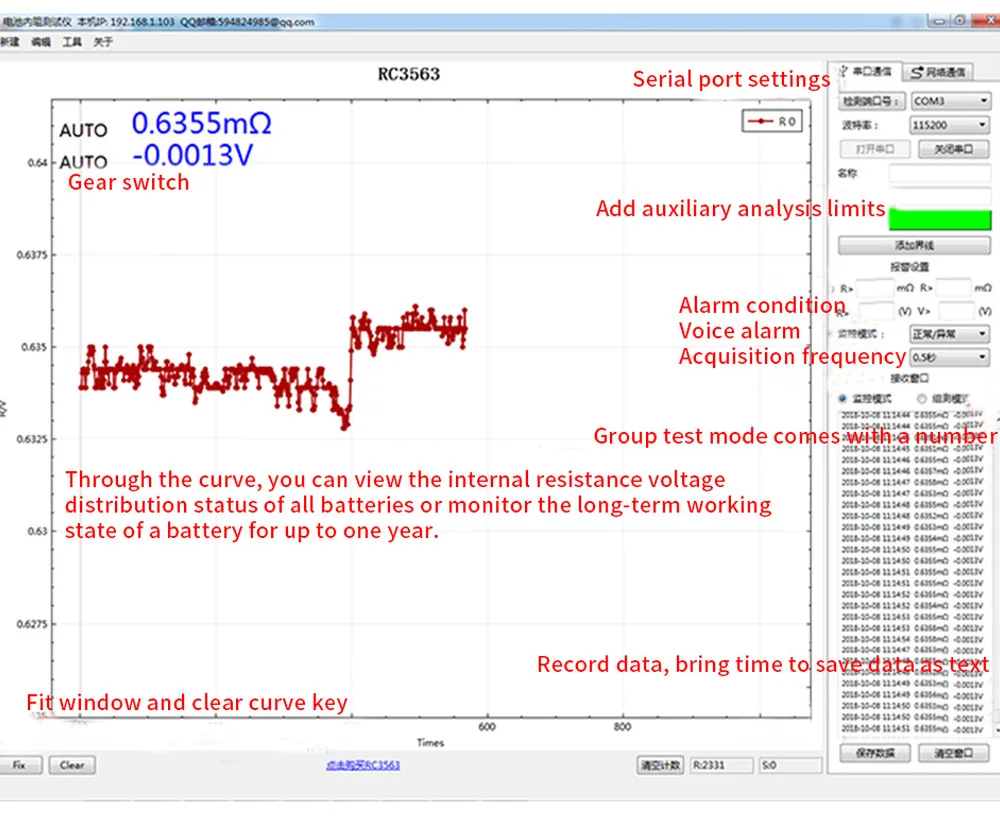The height and width of the screenshot is (827, 1000).
Task: Click the 打开串口 open port button
Action: pos(874,149)
